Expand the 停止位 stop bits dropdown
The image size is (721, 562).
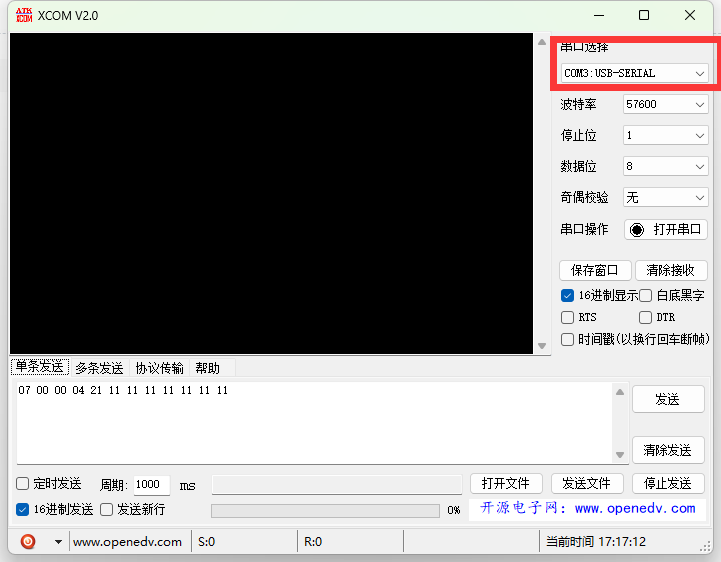click(x=665, y=135)
